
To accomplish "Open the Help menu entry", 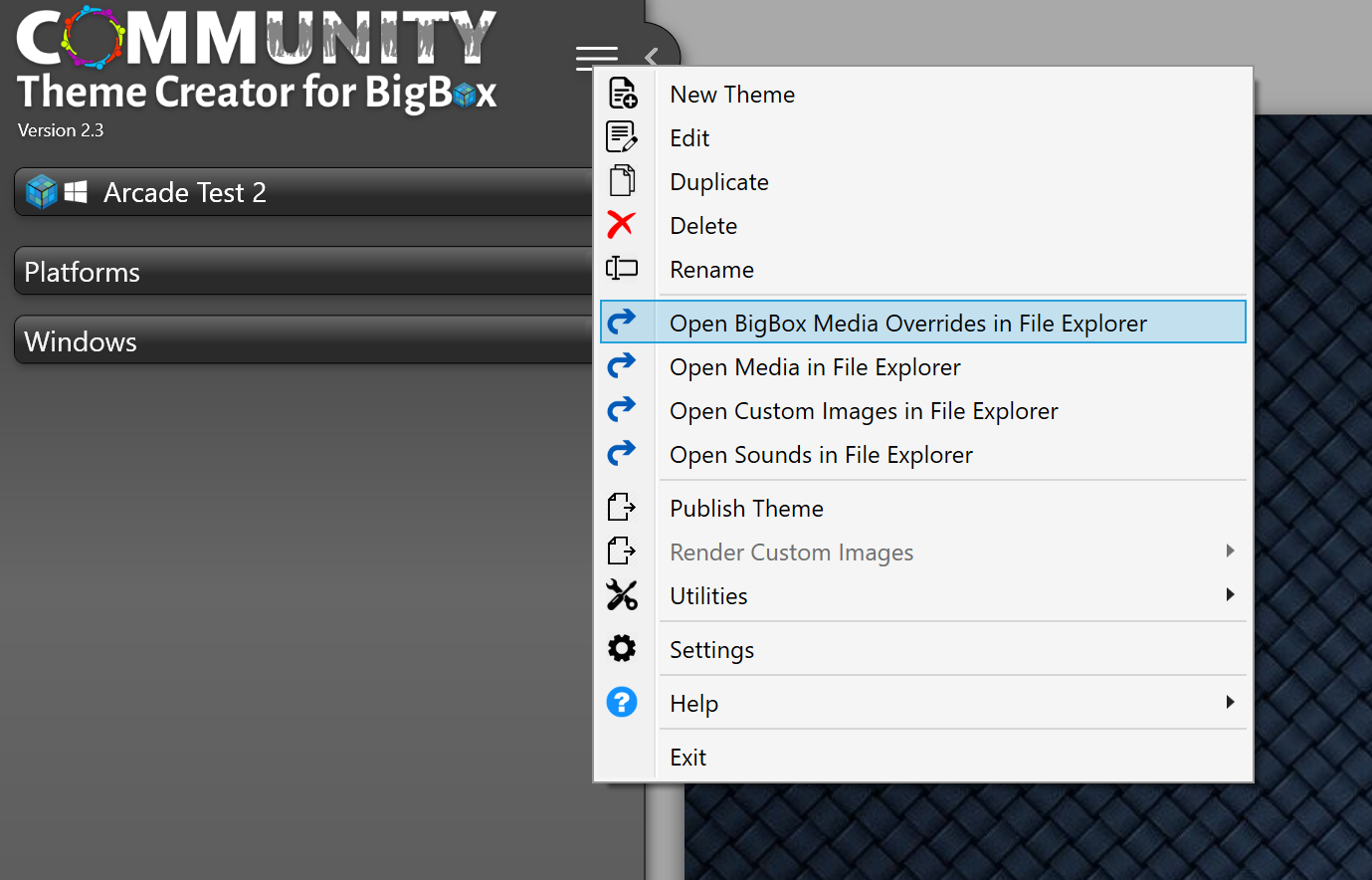I will (923, 703).
